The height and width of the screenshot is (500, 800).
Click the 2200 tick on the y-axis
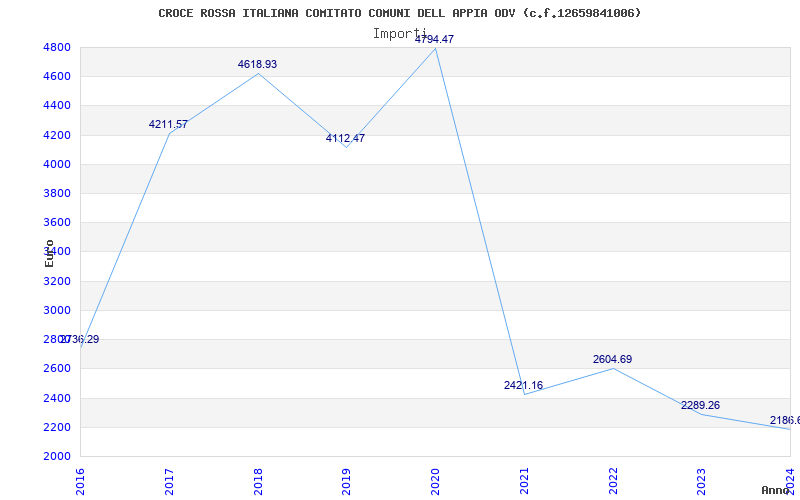57,427
